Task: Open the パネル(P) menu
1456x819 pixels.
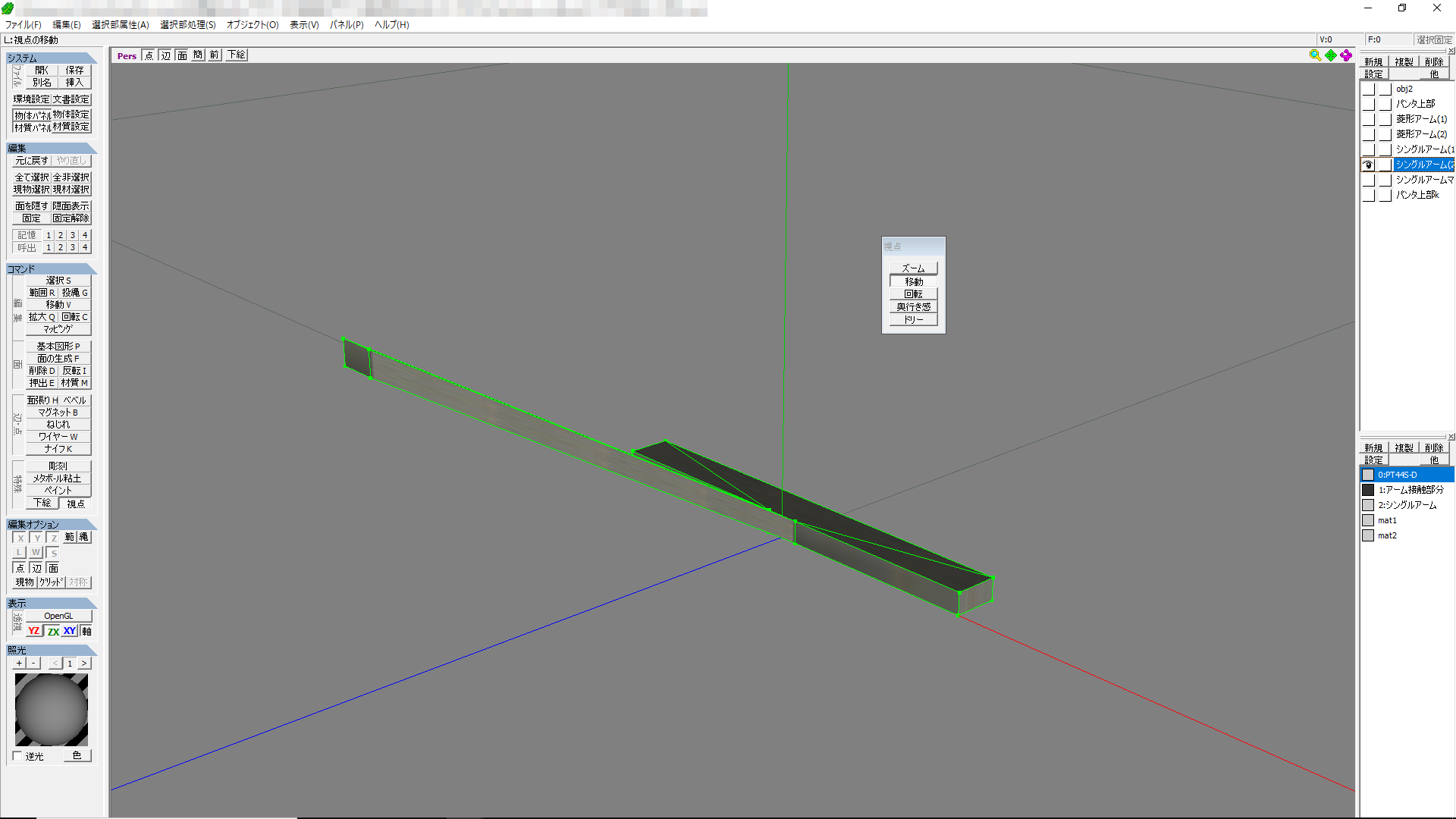Action: click(347, 25)
